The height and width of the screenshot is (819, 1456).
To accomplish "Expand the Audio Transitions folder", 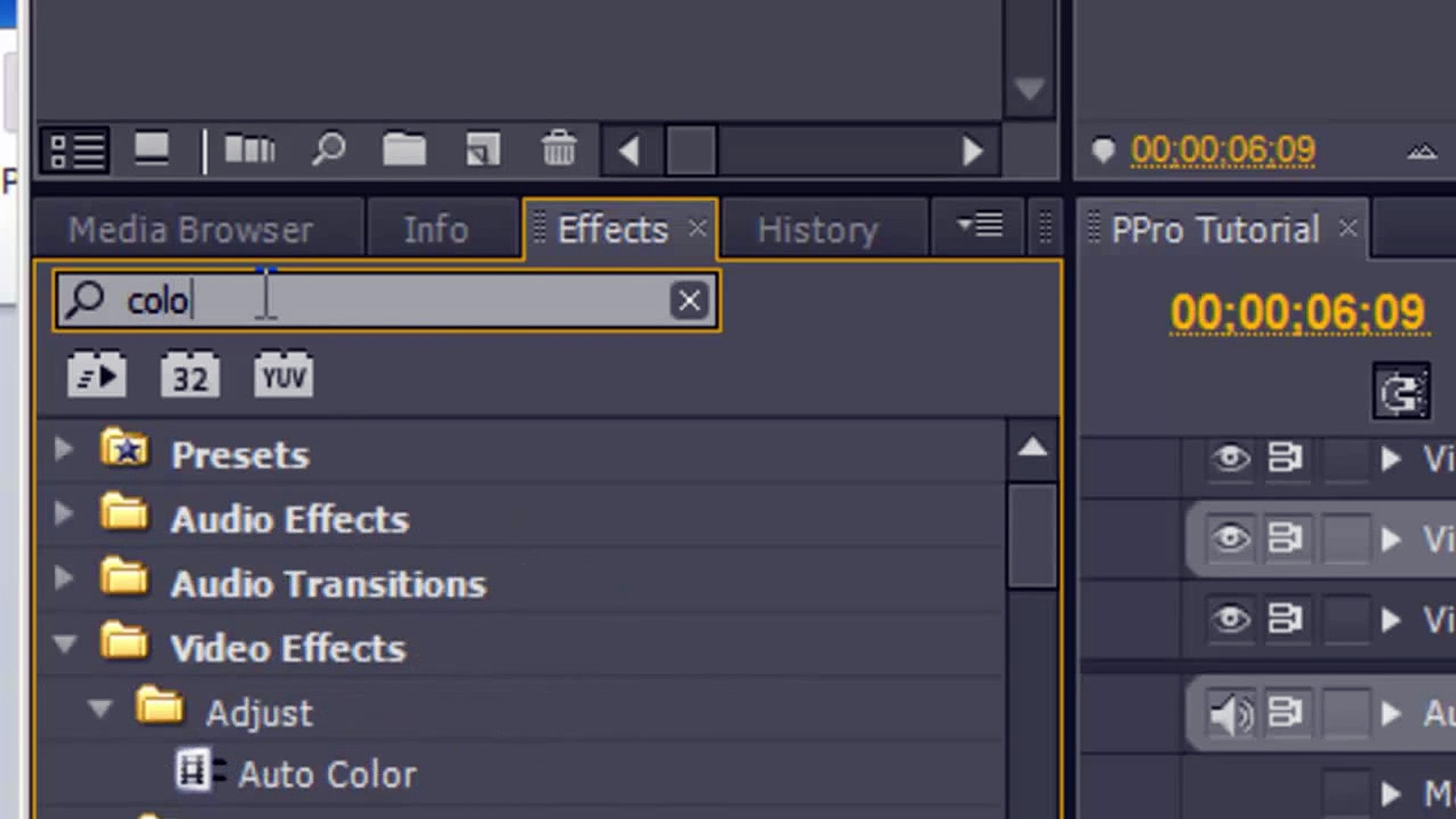I will click(64, 579).
